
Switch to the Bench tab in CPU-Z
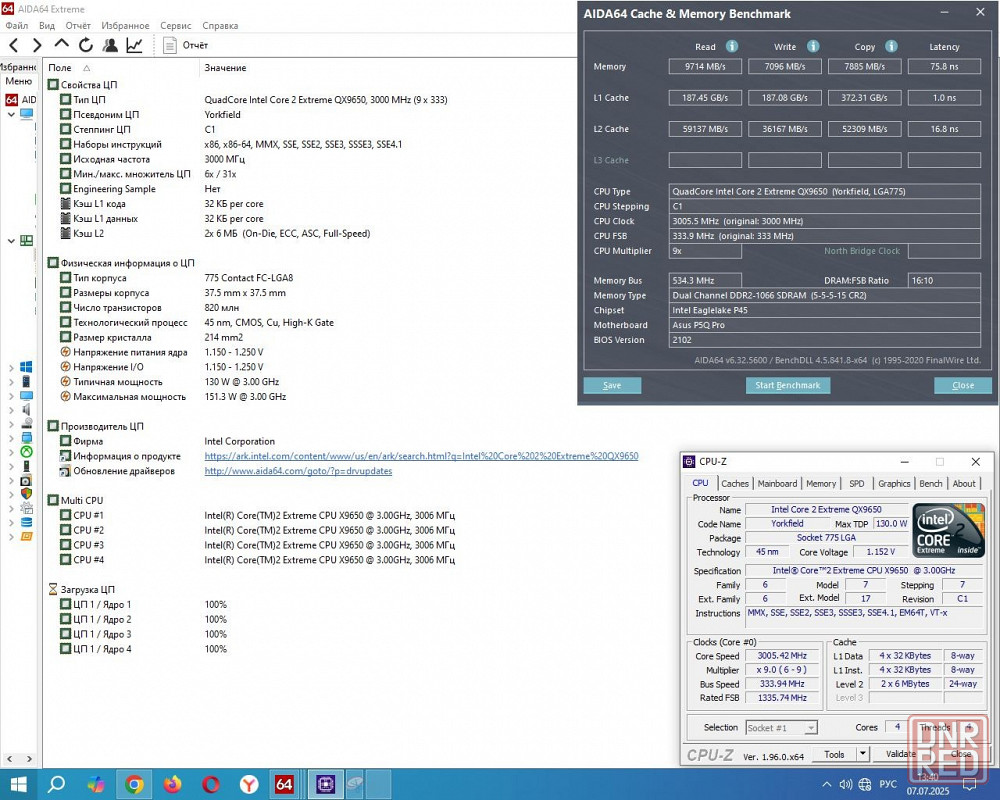pyautogui.click(x=930, y=484)
